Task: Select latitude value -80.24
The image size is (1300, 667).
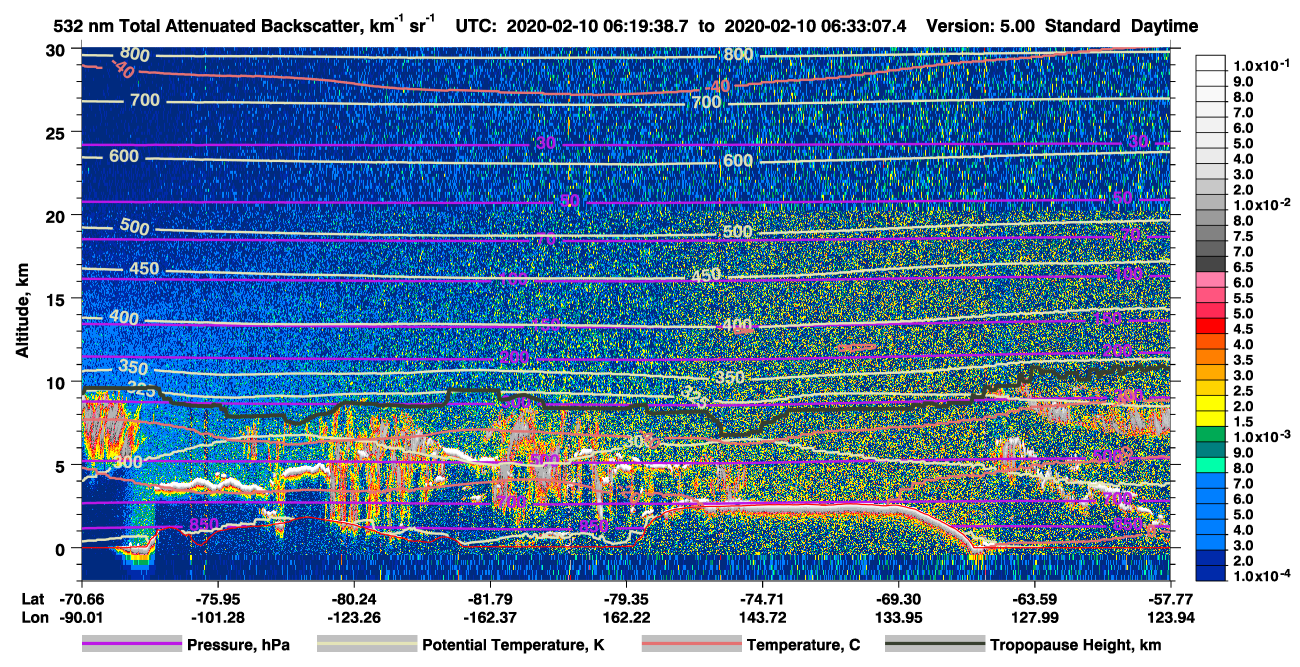Action: [x=353, y=601]
